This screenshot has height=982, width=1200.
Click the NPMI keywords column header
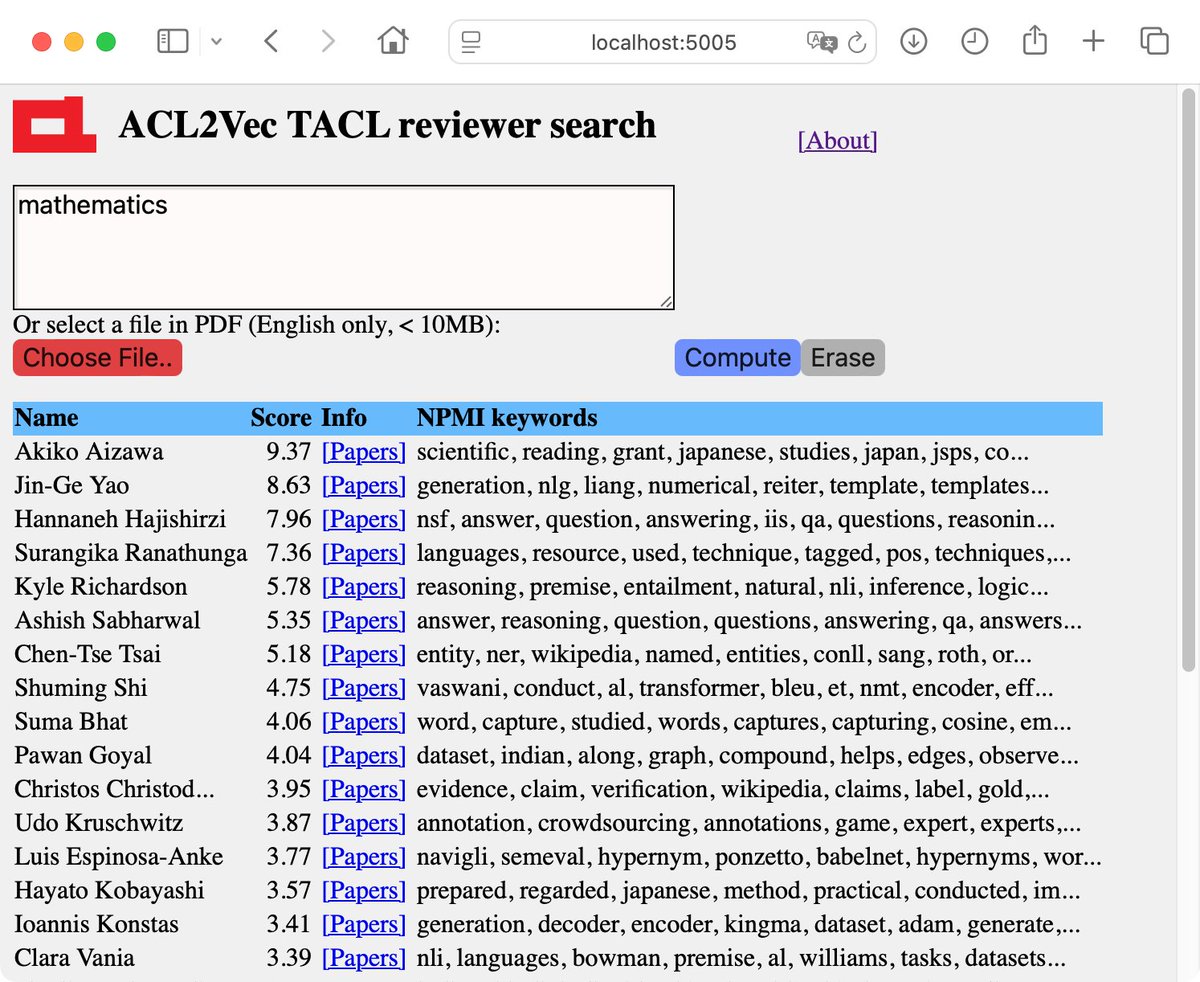pyautogui.click(x=507, y=418)
